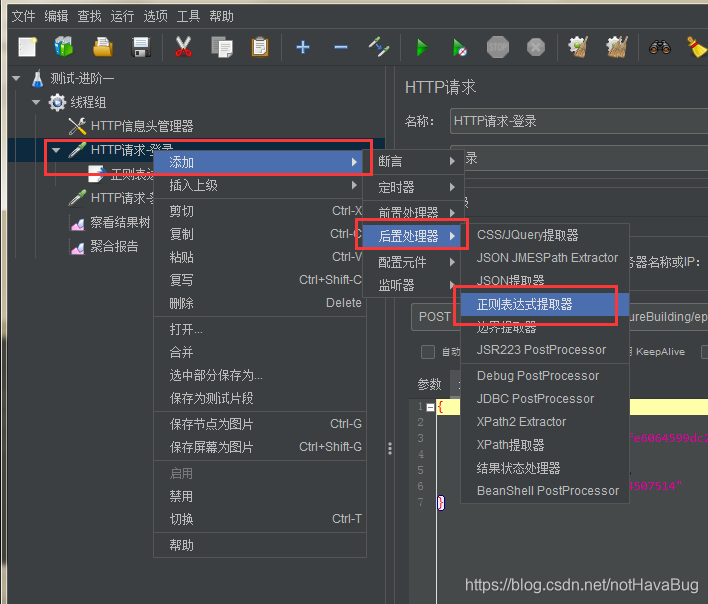Click the Start no pauses icon
The image size is (708, 604).
tap(460, 47)
